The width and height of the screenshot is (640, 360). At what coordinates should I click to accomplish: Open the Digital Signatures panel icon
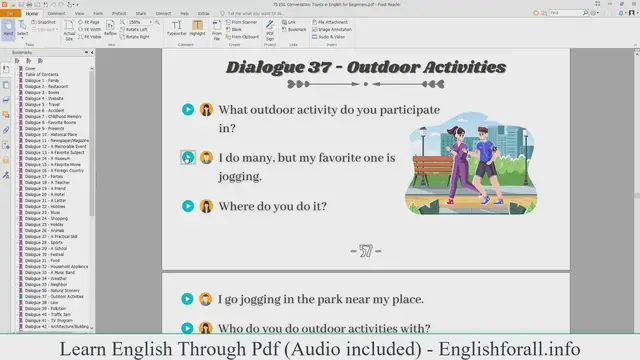point(6,175)
